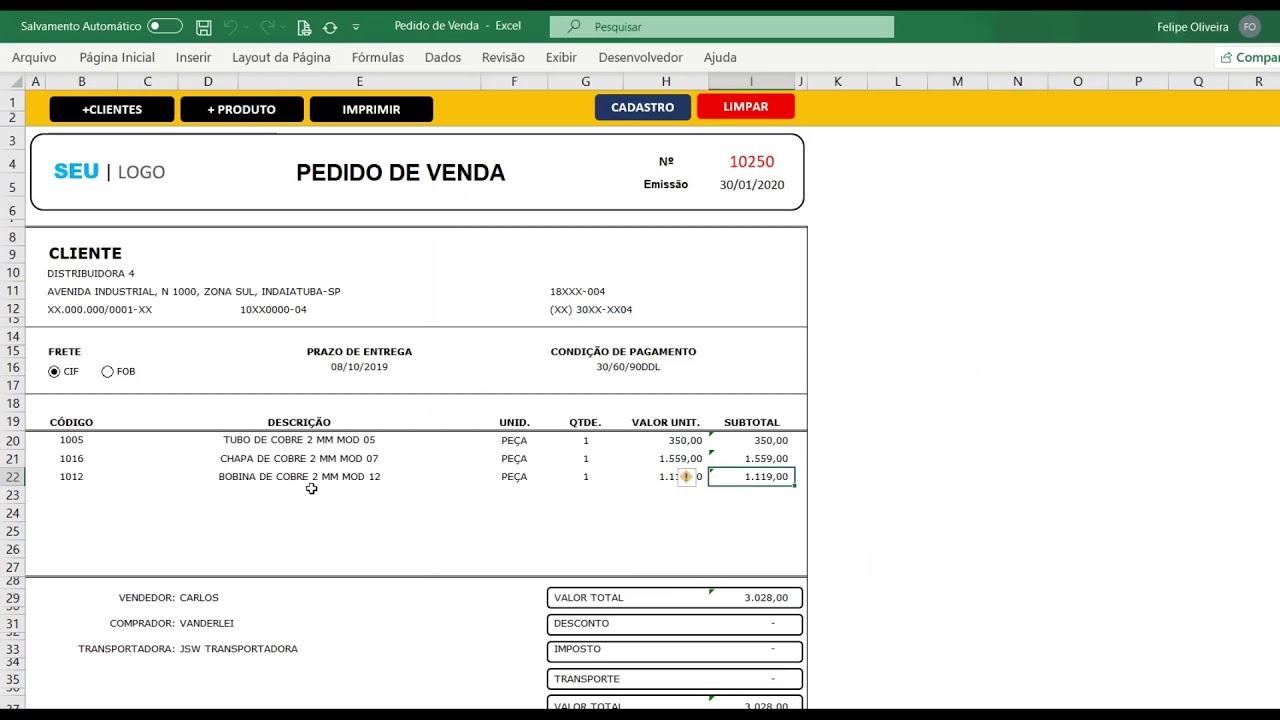The image size is (1280, 720).
Task: Click unit value 1.559,00 in VALOR UNIT. column
Action: 680,459
